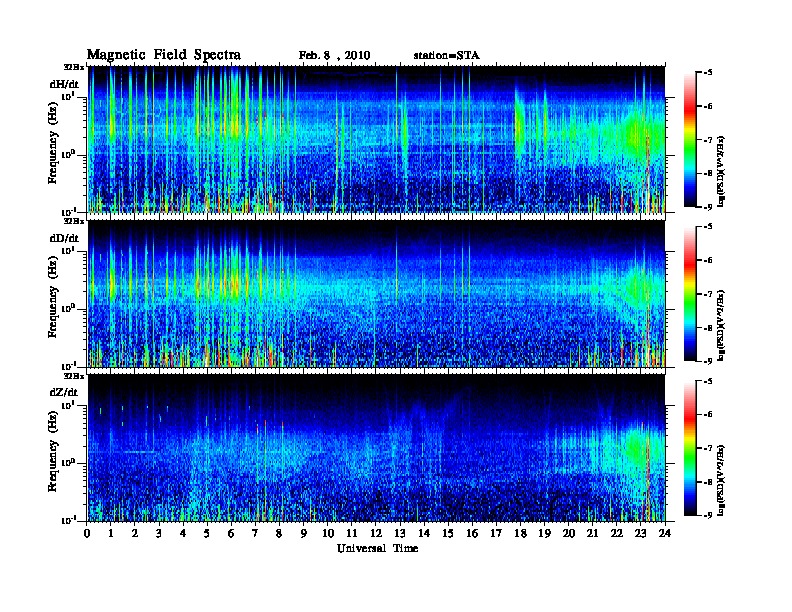
Task: Click hour 9 on the time axis
Action: [x=304, y=533]
